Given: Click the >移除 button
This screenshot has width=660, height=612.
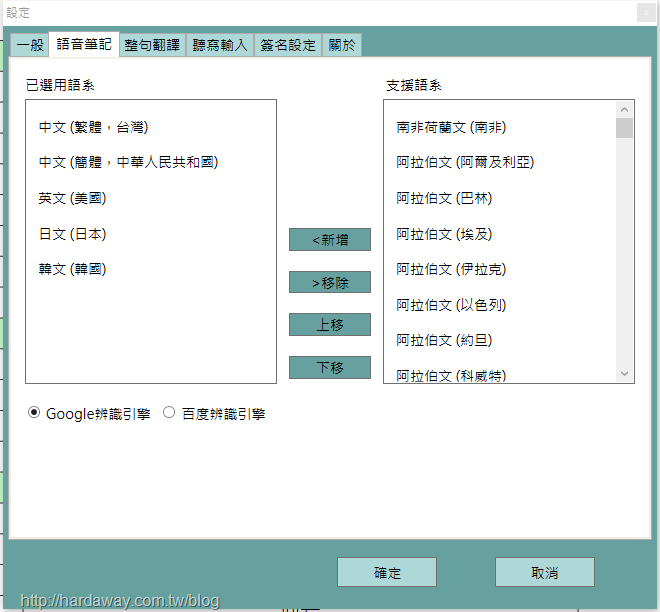Looking at the screenshot, I should (x=330, y=282).
